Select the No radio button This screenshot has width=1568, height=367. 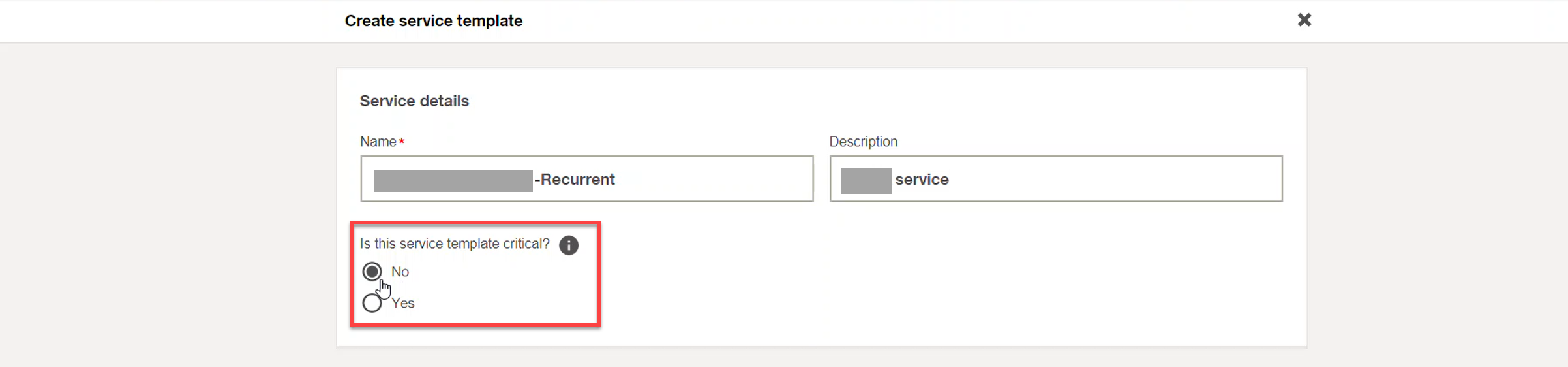[x=372, y=272]
